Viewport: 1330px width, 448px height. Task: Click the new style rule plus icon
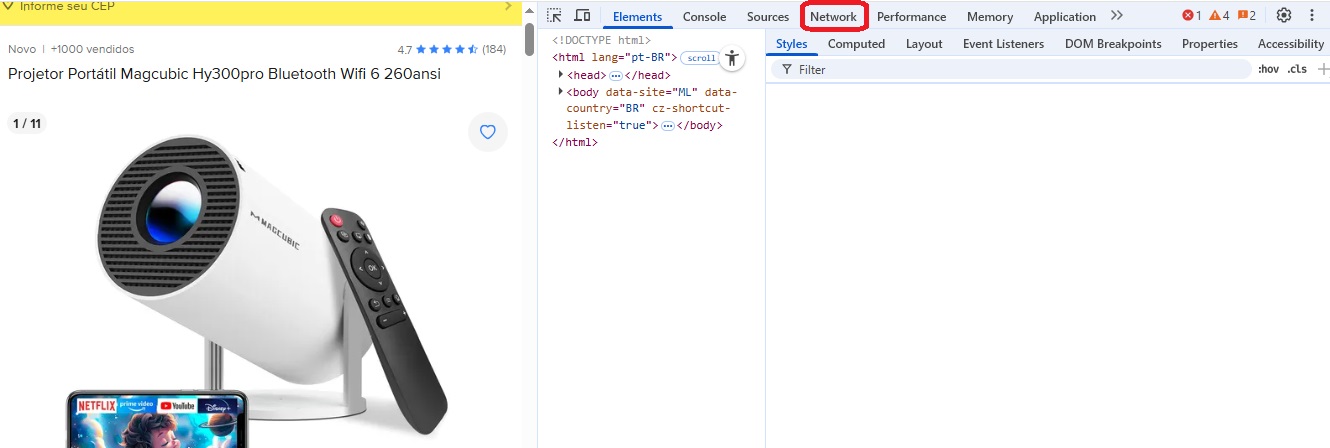pyautogui.click(x=1323, y=69)
